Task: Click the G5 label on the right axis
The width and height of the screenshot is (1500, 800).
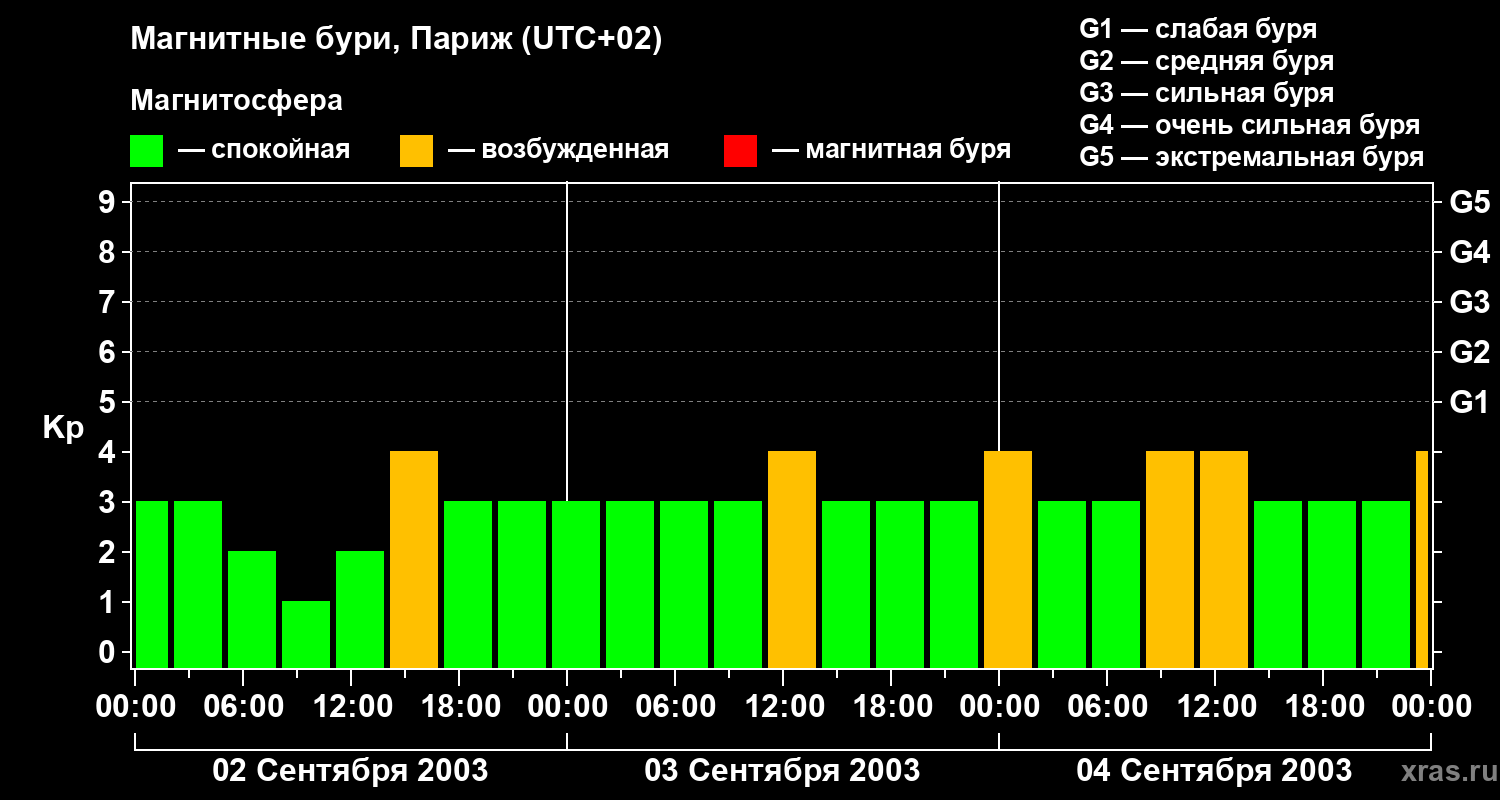Action: click(1469, 202)
